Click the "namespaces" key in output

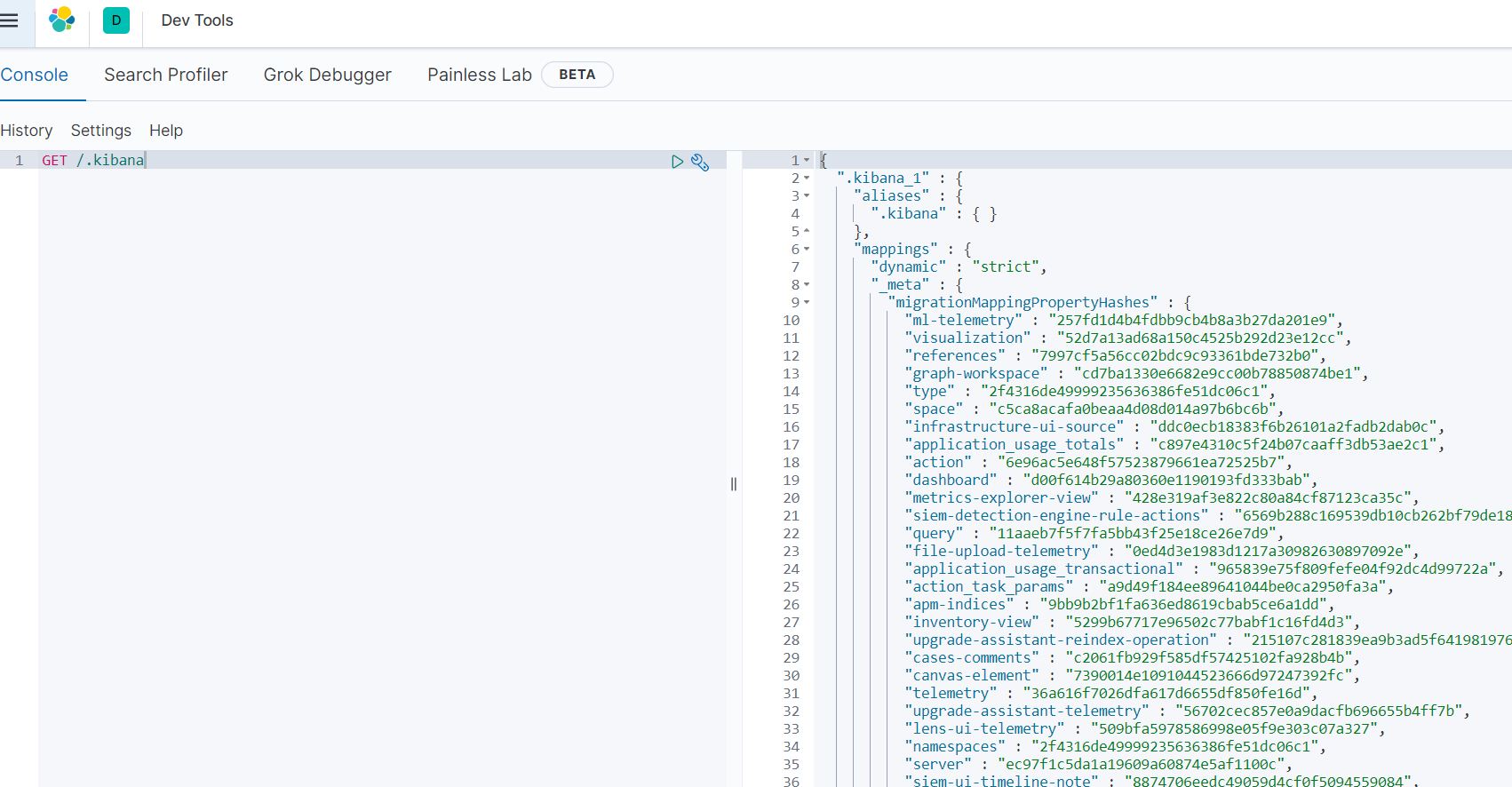click(955, 746)
